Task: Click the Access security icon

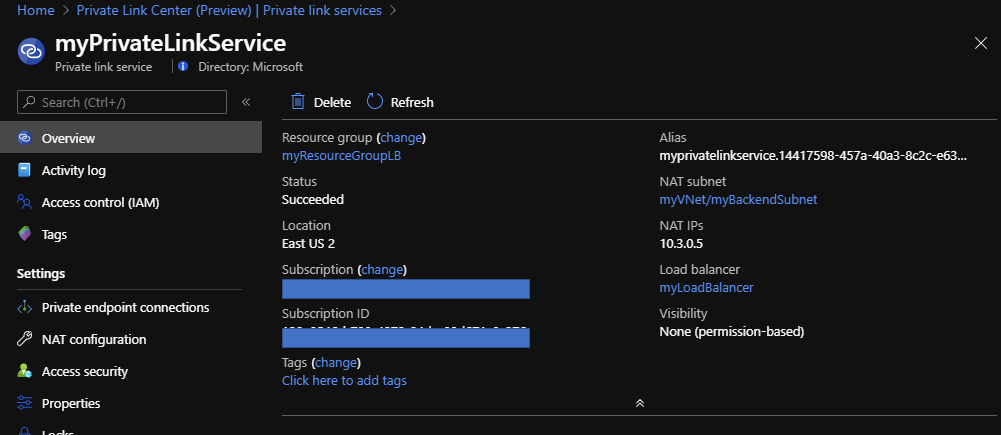Action: (x=24, y=371)
